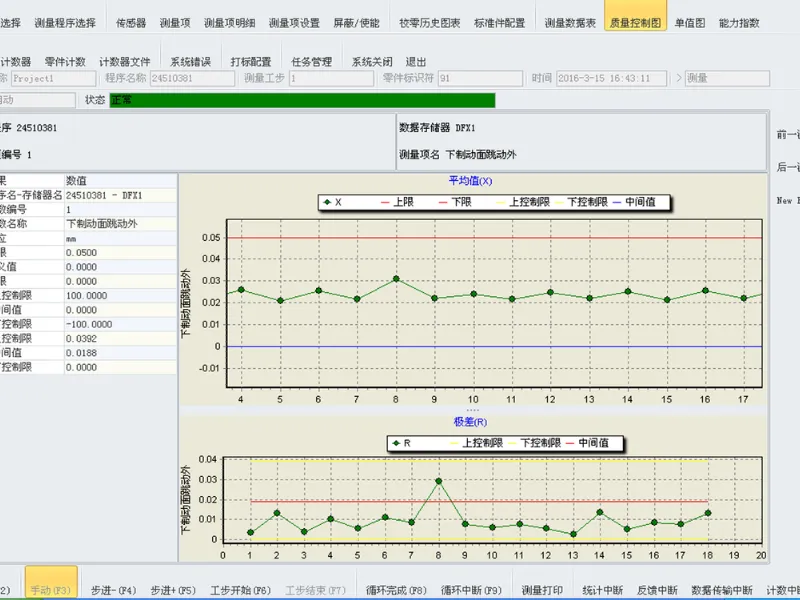Click the 程序名称 field showing 24510381
The height and width of the screenshot is (600, 800).
coord(192,78)
